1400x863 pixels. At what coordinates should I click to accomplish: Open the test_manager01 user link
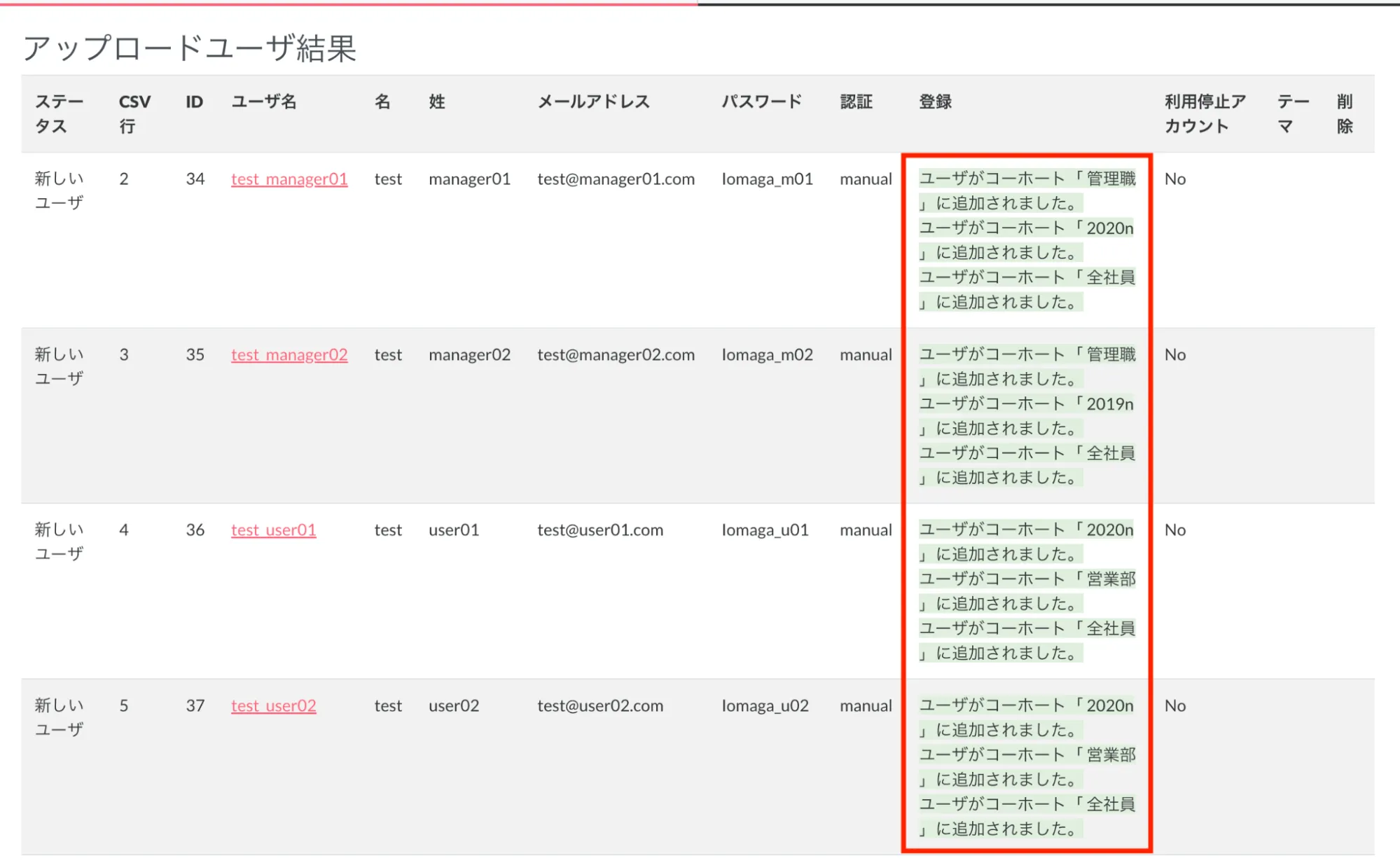click(x=289, y=179)
